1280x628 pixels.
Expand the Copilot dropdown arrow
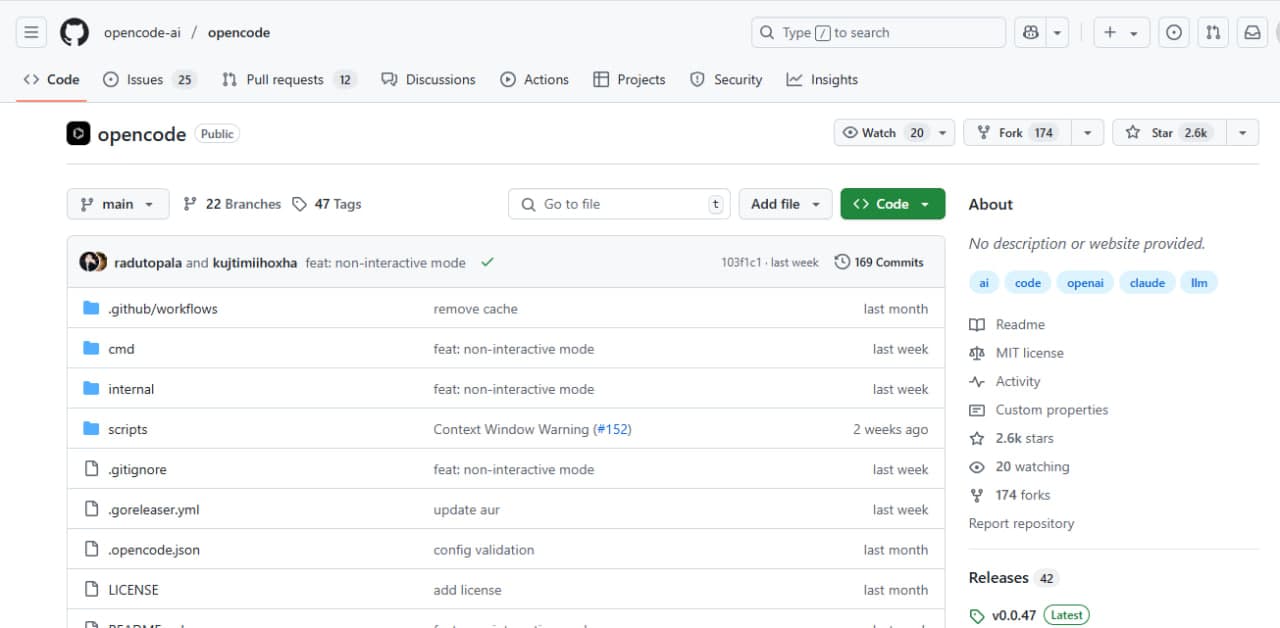click(1058, 33)
